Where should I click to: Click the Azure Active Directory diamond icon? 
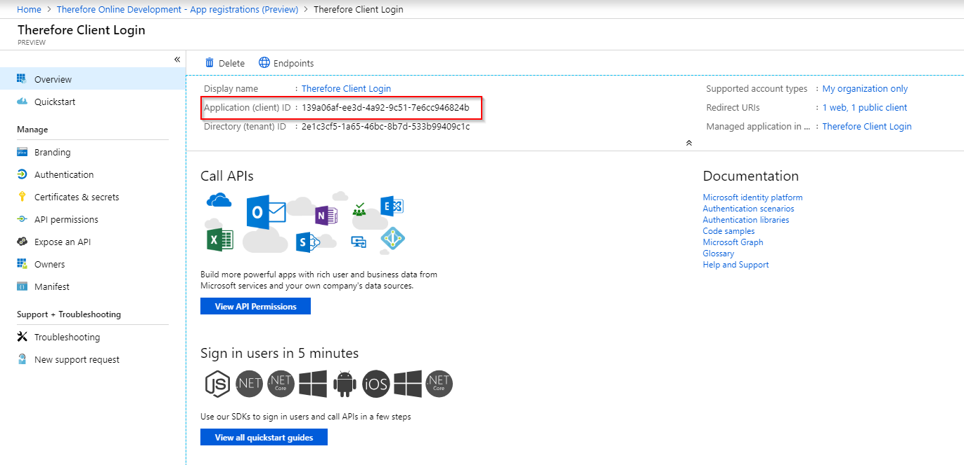[x=393, y=239]
